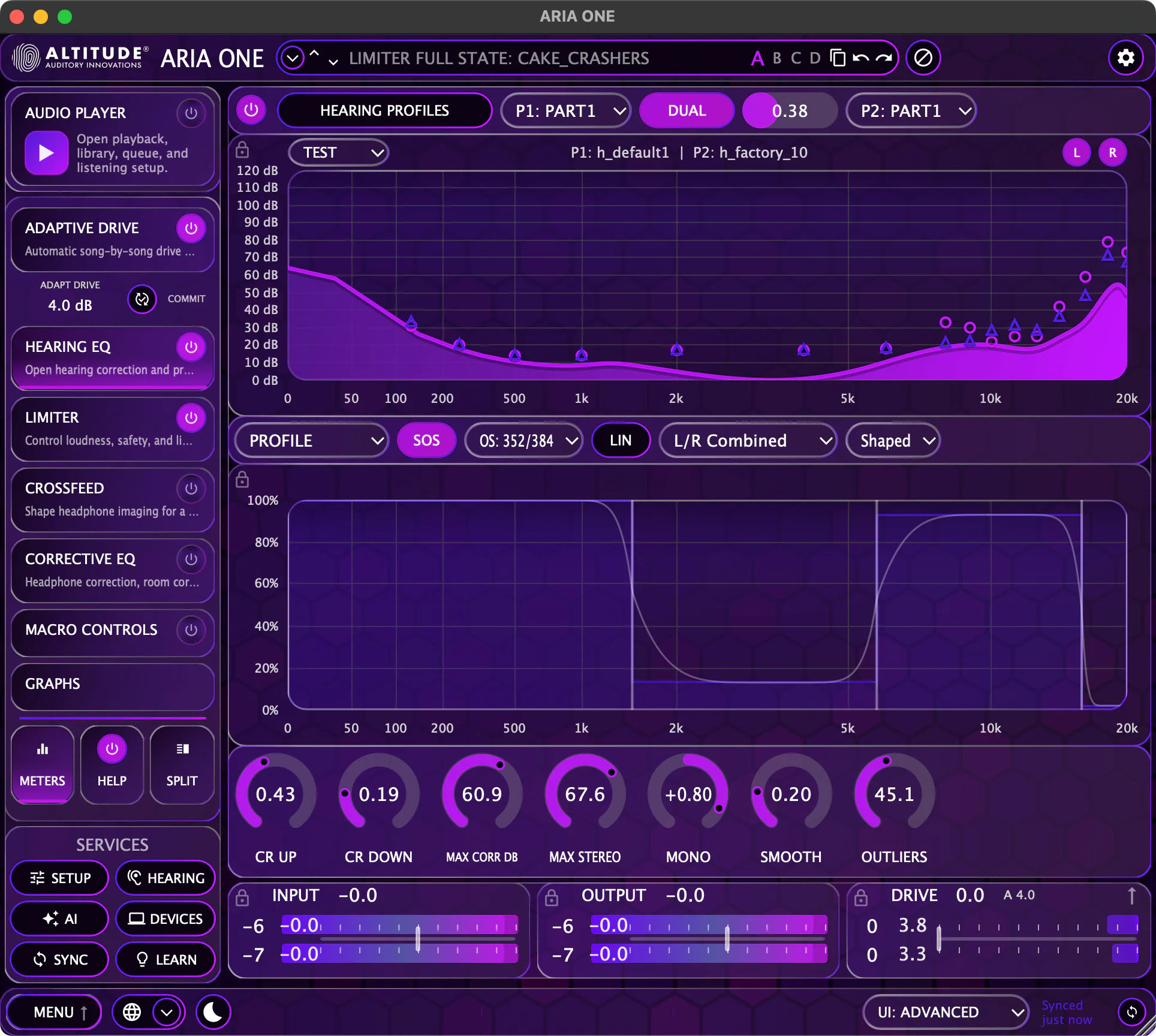This screenshot has height=1036, width=1156.
Task: Click the HEARING PROFILES button
Action: [384, 110]
